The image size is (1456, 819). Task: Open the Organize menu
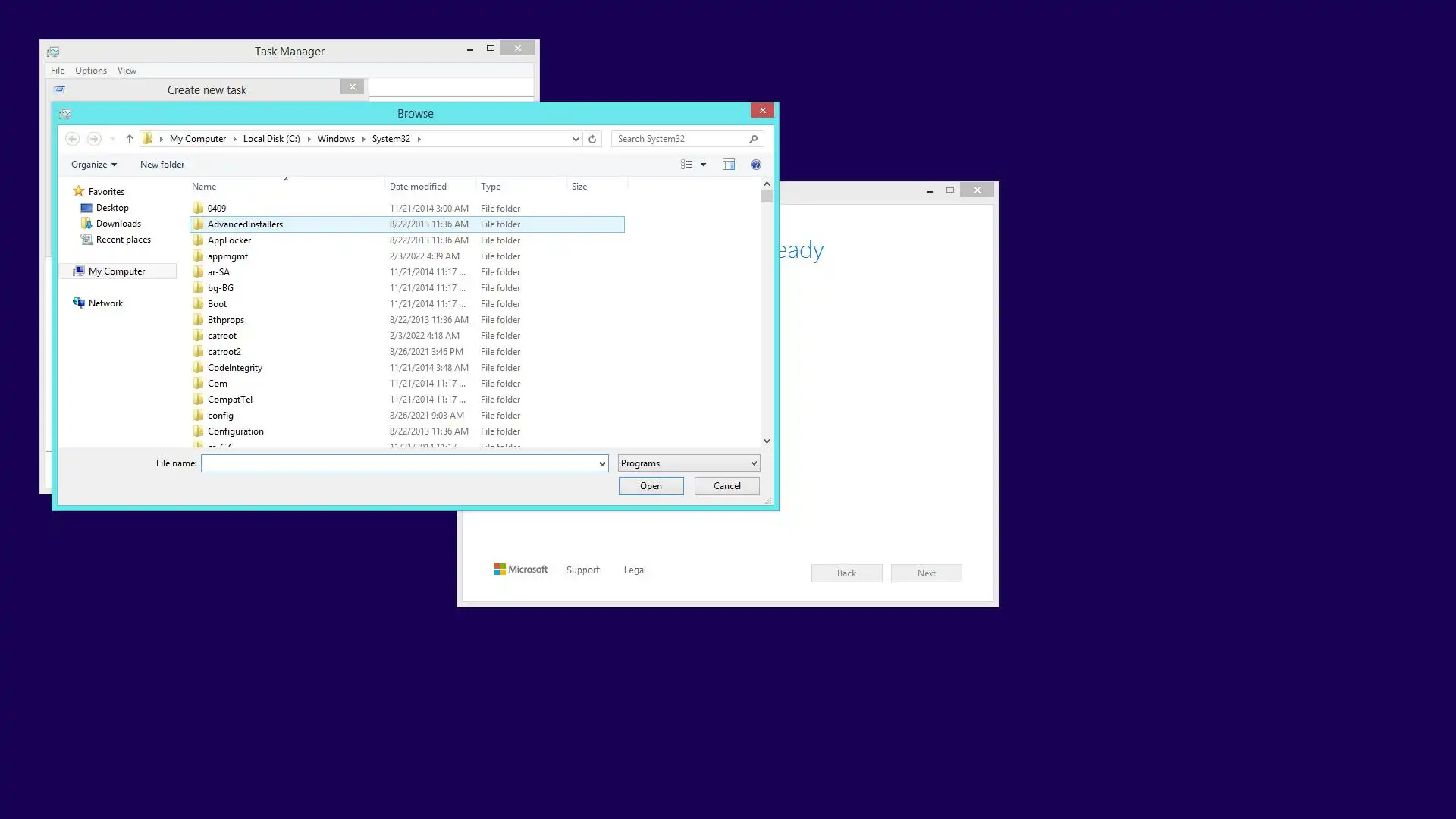93,165
